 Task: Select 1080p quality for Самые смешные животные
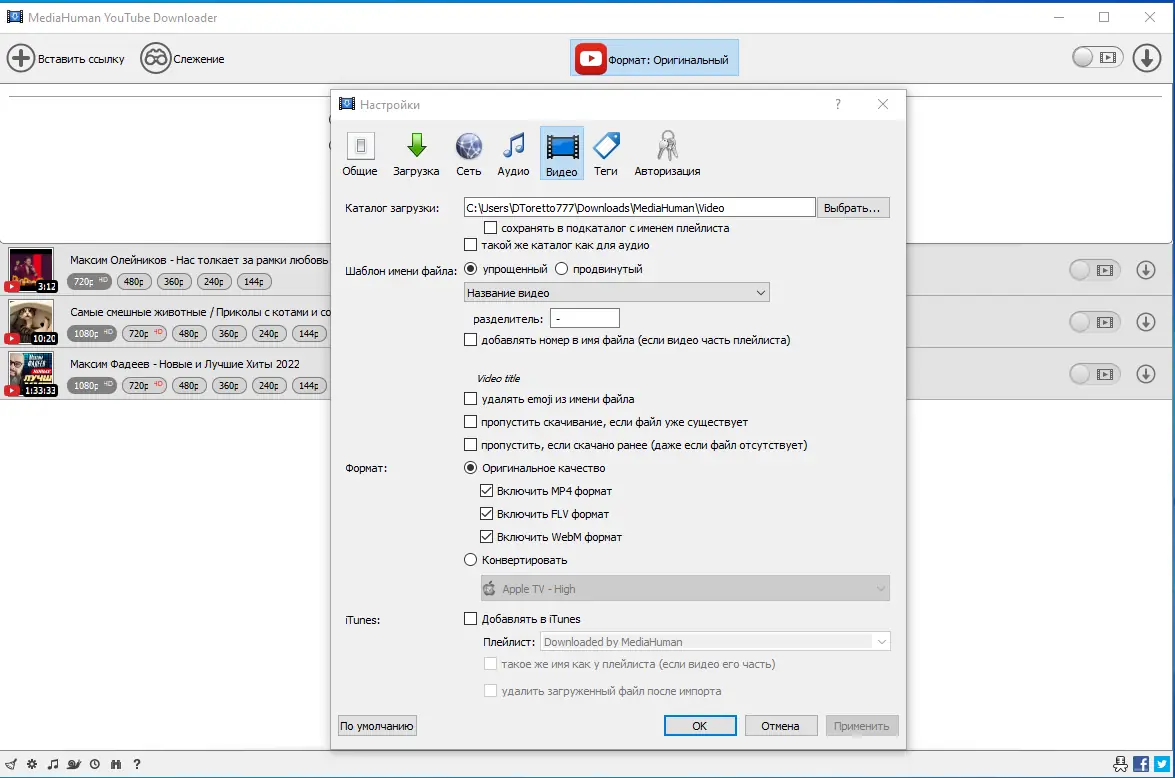point(92,333)
